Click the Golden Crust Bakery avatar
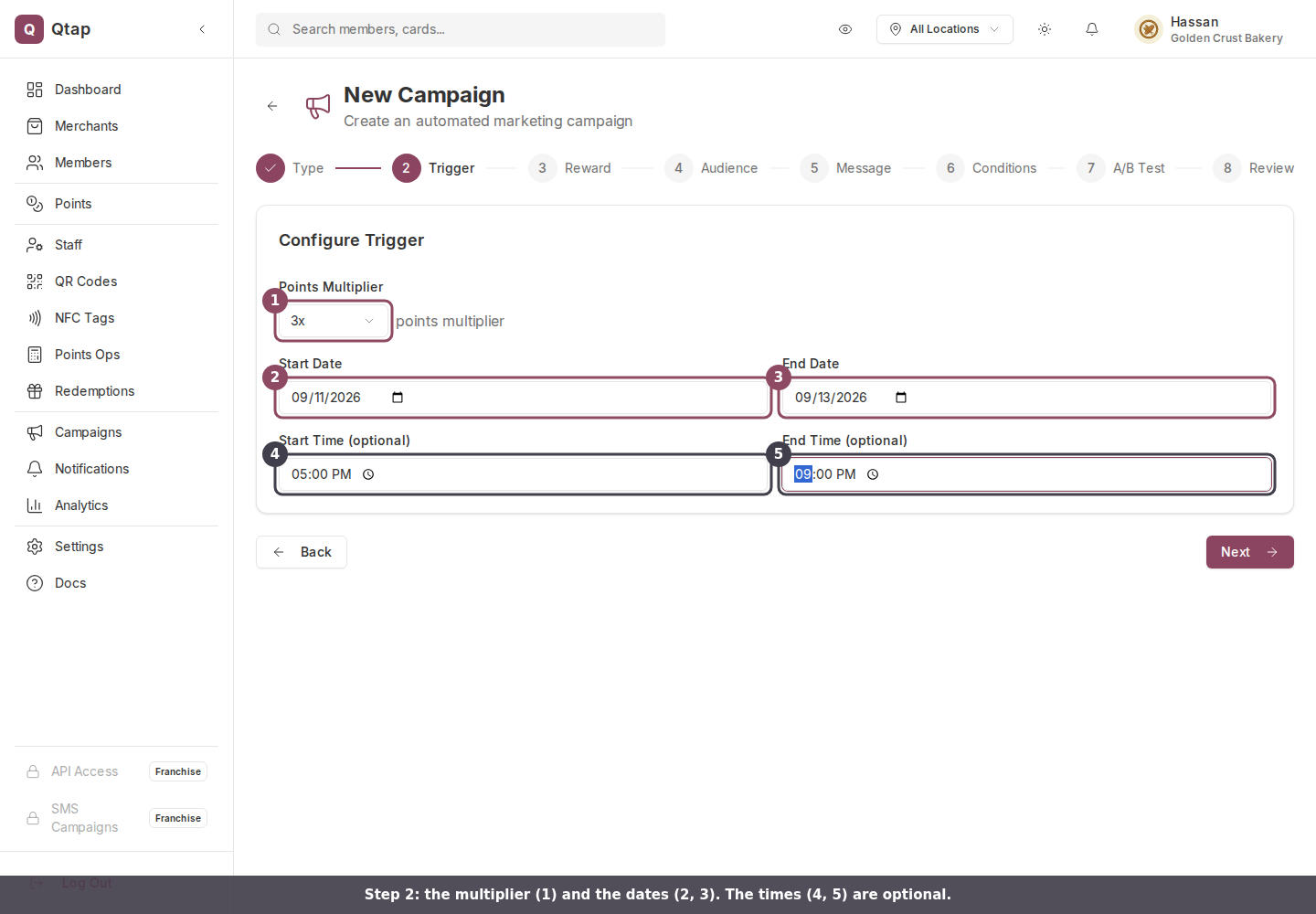The width and height of the screenshot is (1316, 914). tap(1149, 29)
